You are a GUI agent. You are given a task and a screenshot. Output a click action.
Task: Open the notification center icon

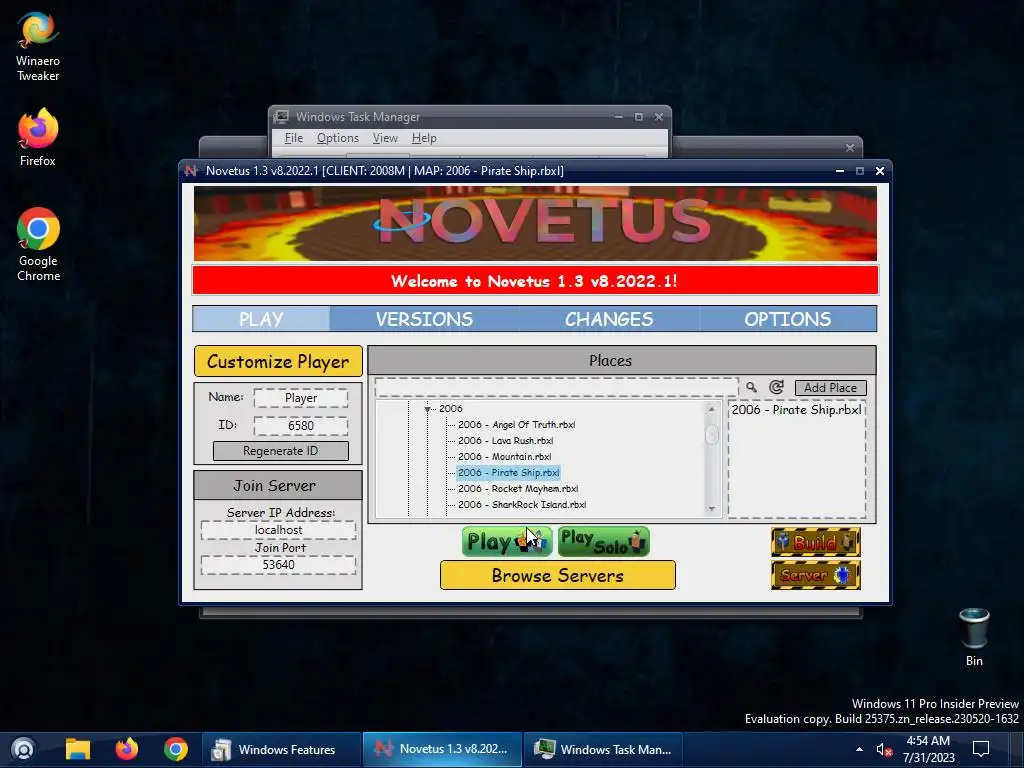point(980,749)
